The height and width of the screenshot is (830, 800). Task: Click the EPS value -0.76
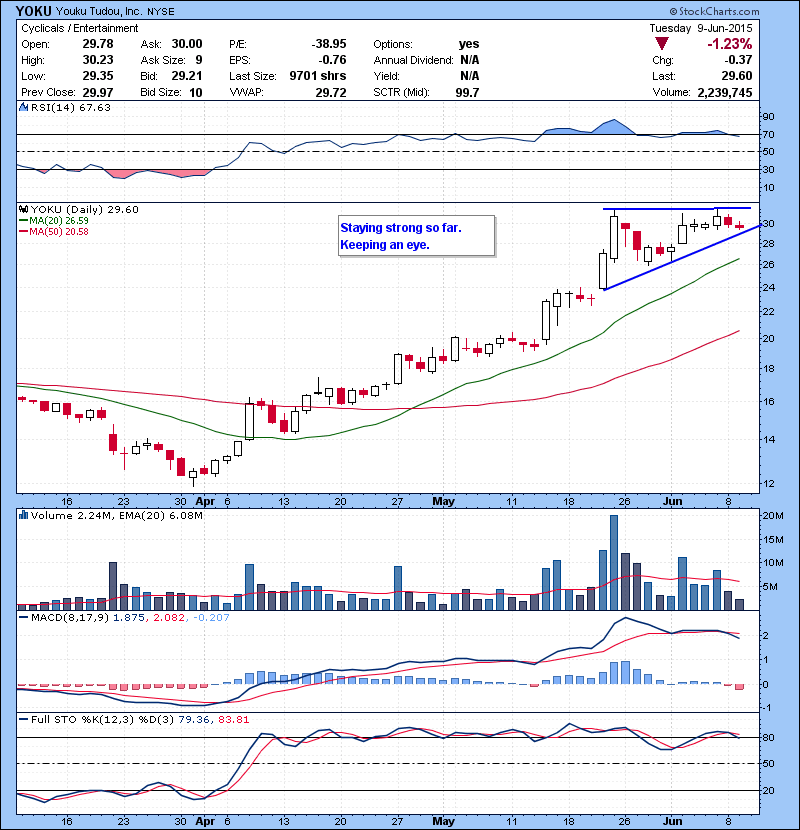(332, 60)
